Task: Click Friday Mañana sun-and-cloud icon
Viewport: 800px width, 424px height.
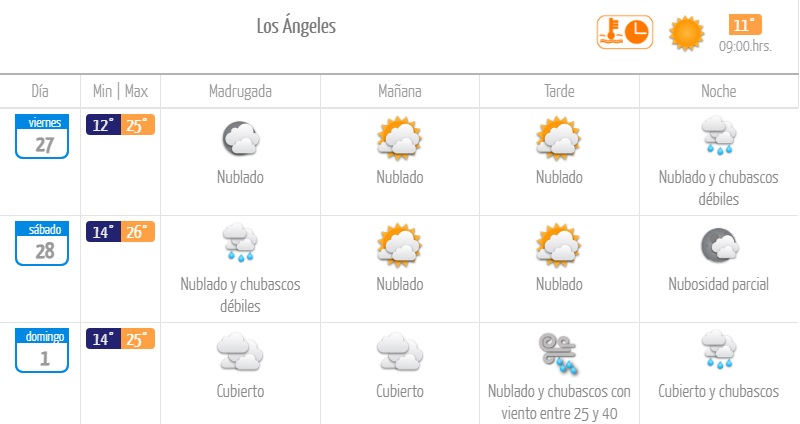Action: click(x=400, y=139)
